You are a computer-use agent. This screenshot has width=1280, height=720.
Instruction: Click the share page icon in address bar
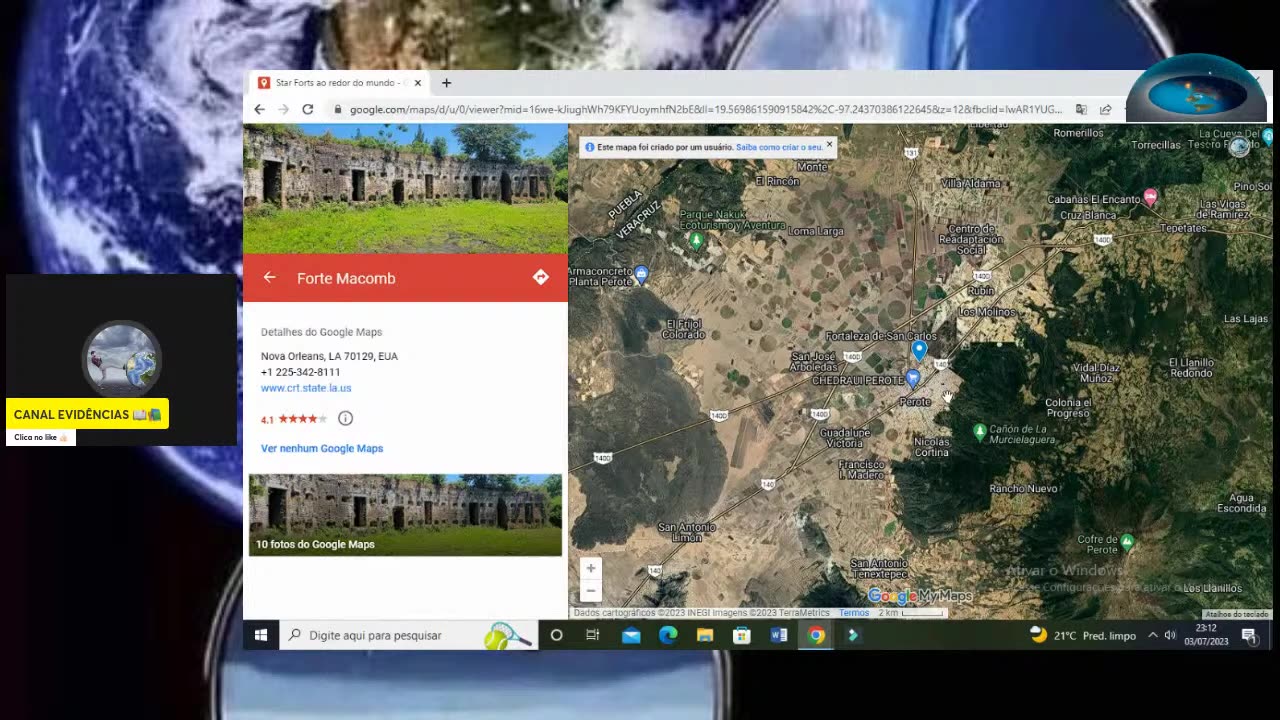coord(1105,109)
